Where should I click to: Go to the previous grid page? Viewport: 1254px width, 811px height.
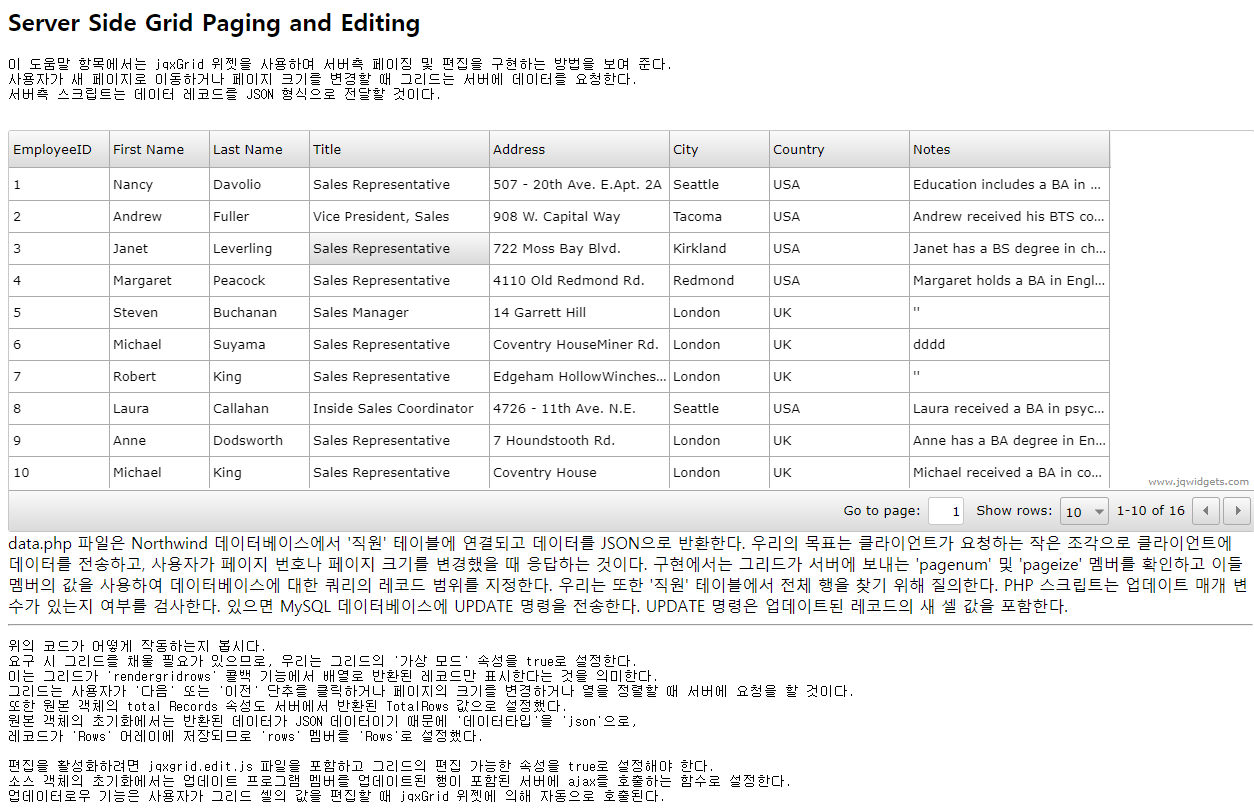coord(1207,511)
